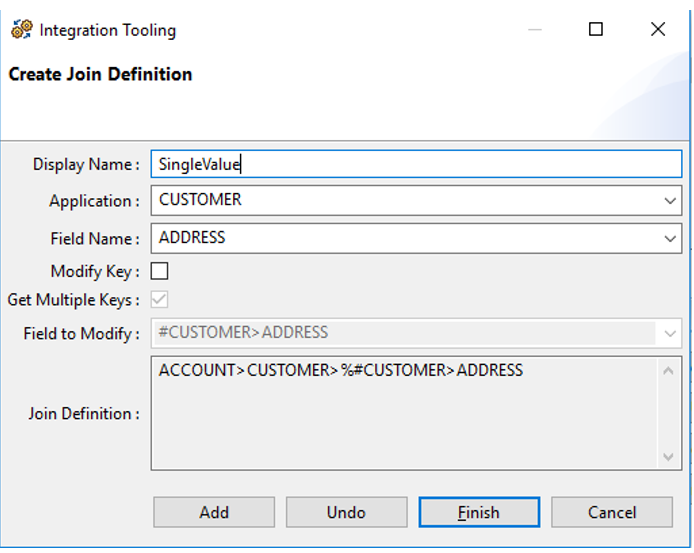
Task: Dismiss dialog with the Cancel button
Action: 612,512
